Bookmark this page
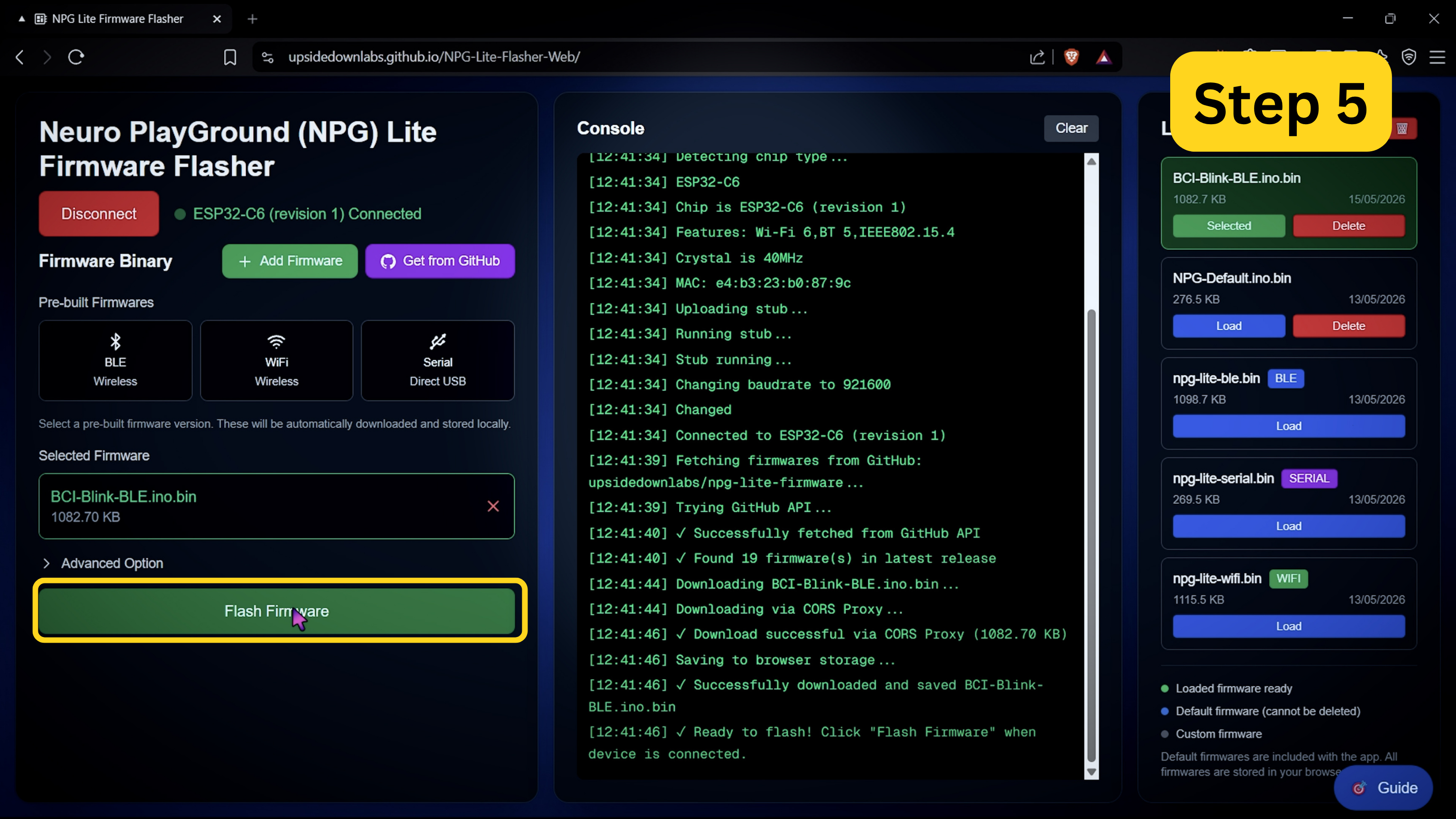The width and height of the screenshot is (1456, 819). pyautogui.click(x=230, y=57)
